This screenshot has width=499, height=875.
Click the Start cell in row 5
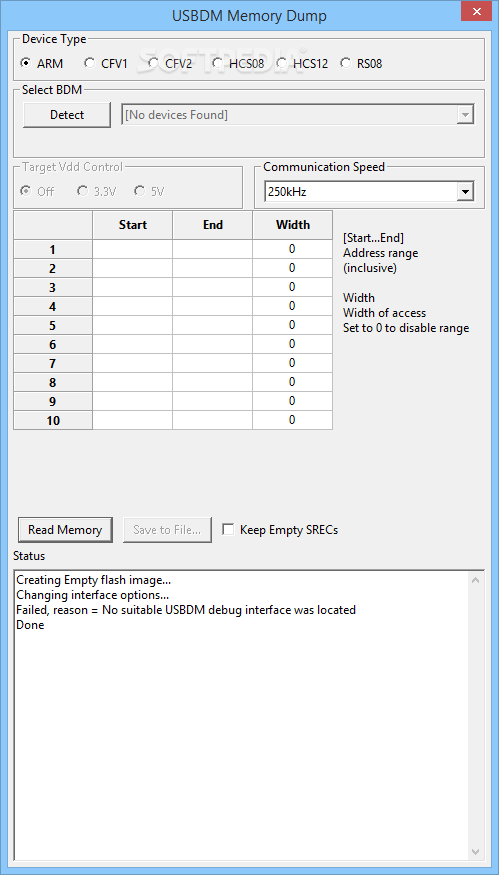pyautogui.click(x=132, y=325)
